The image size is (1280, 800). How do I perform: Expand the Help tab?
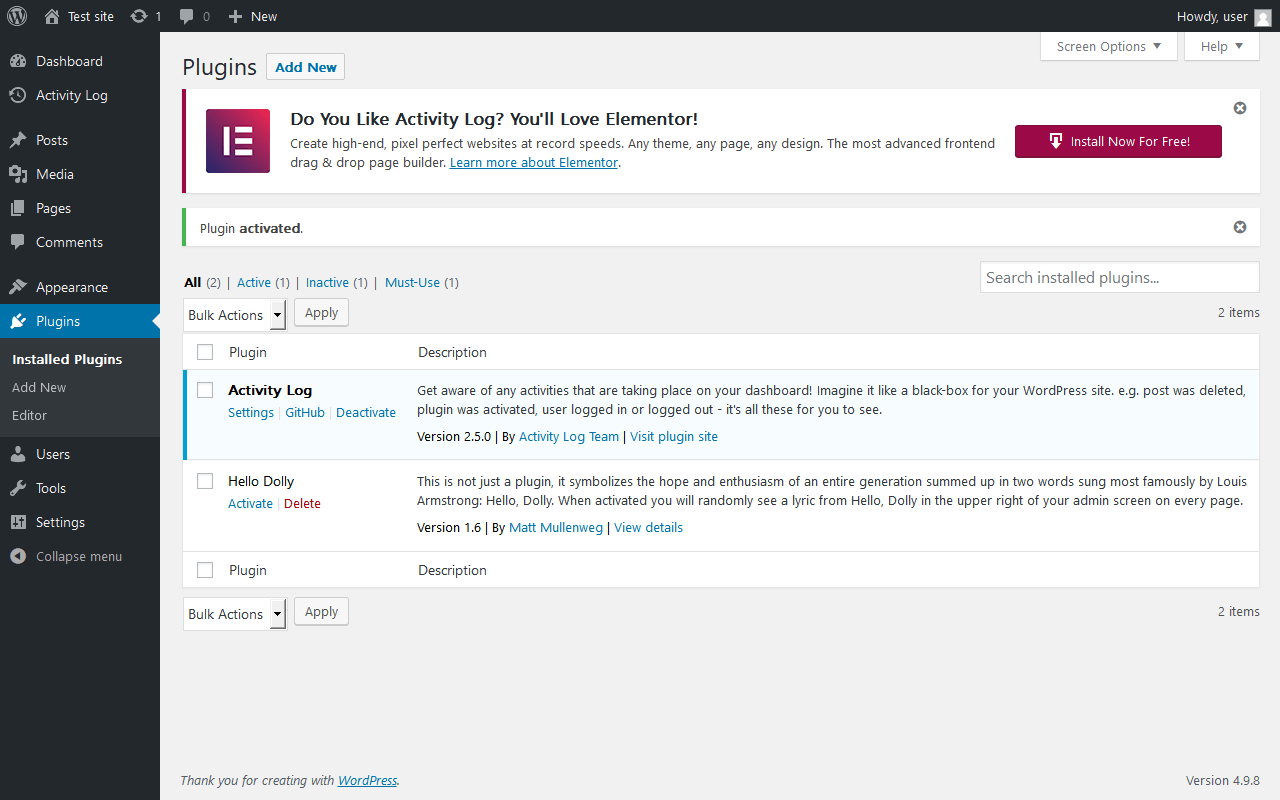click(x=1222, y=46)
